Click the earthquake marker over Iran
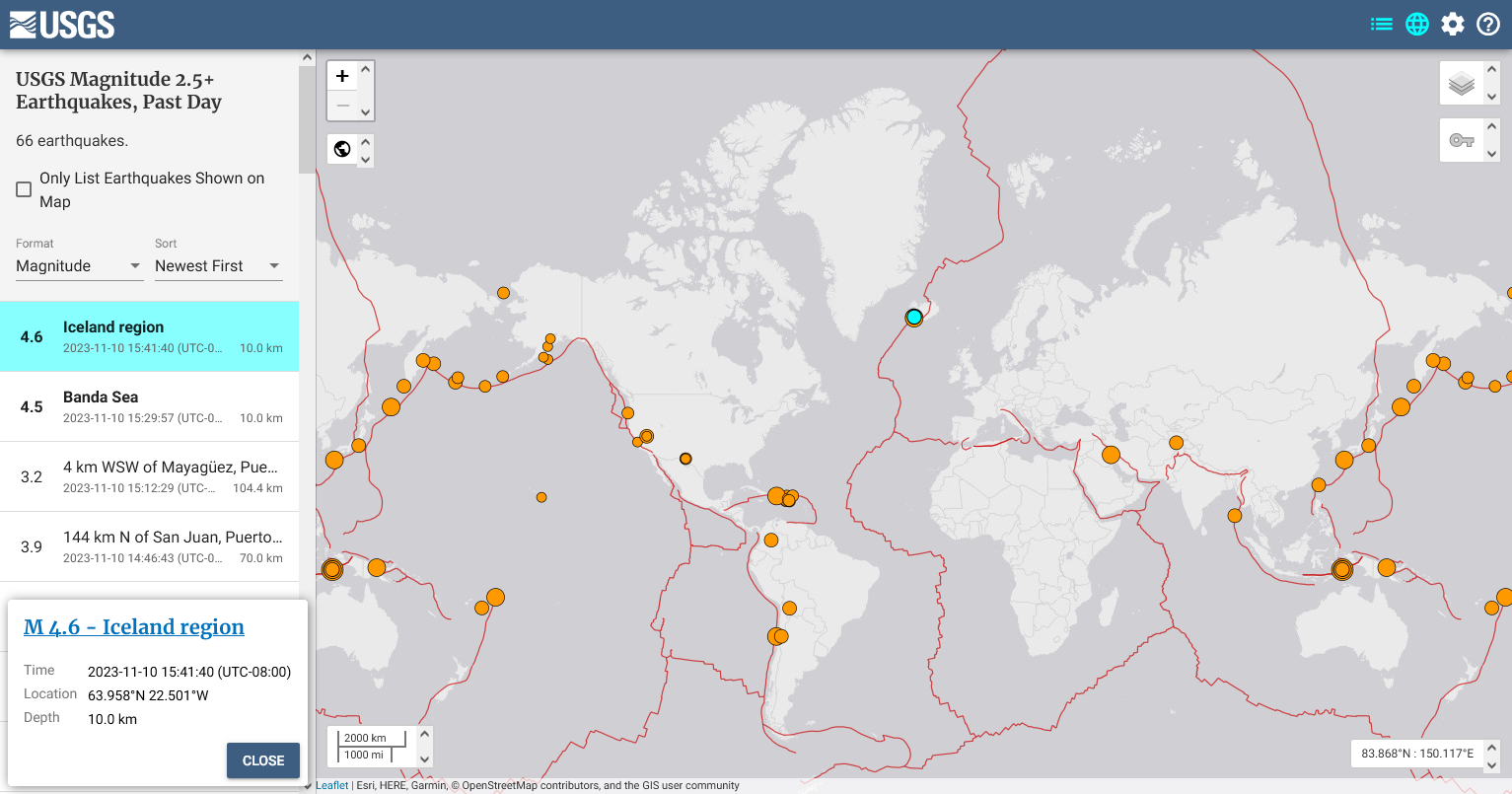 [1111, 455]
